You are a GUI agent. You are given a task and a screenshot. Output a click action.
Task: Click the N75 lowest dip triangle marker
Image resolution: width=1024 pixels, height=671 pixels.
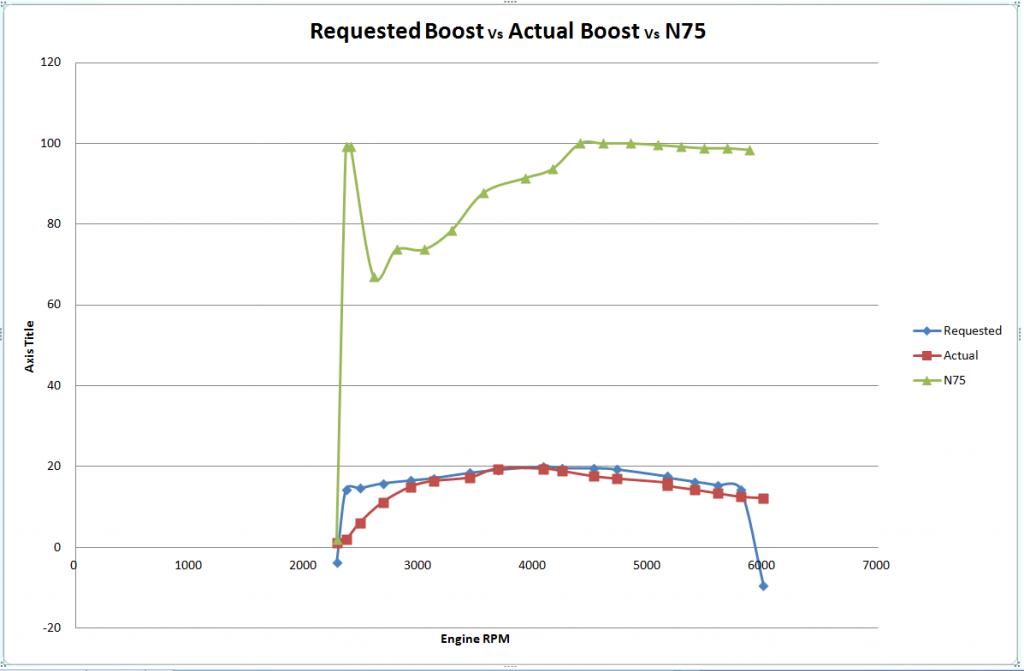[375, 277]
